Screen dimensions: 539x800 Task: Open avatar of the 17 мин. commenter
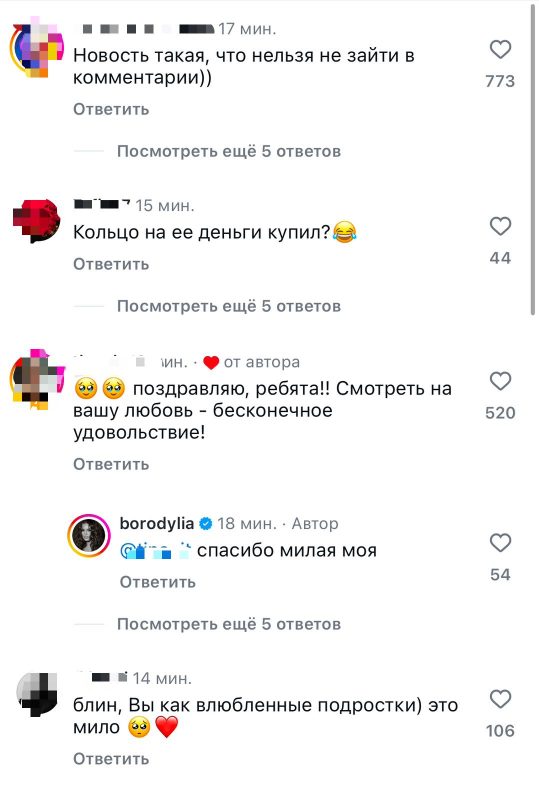coord(37,47)
